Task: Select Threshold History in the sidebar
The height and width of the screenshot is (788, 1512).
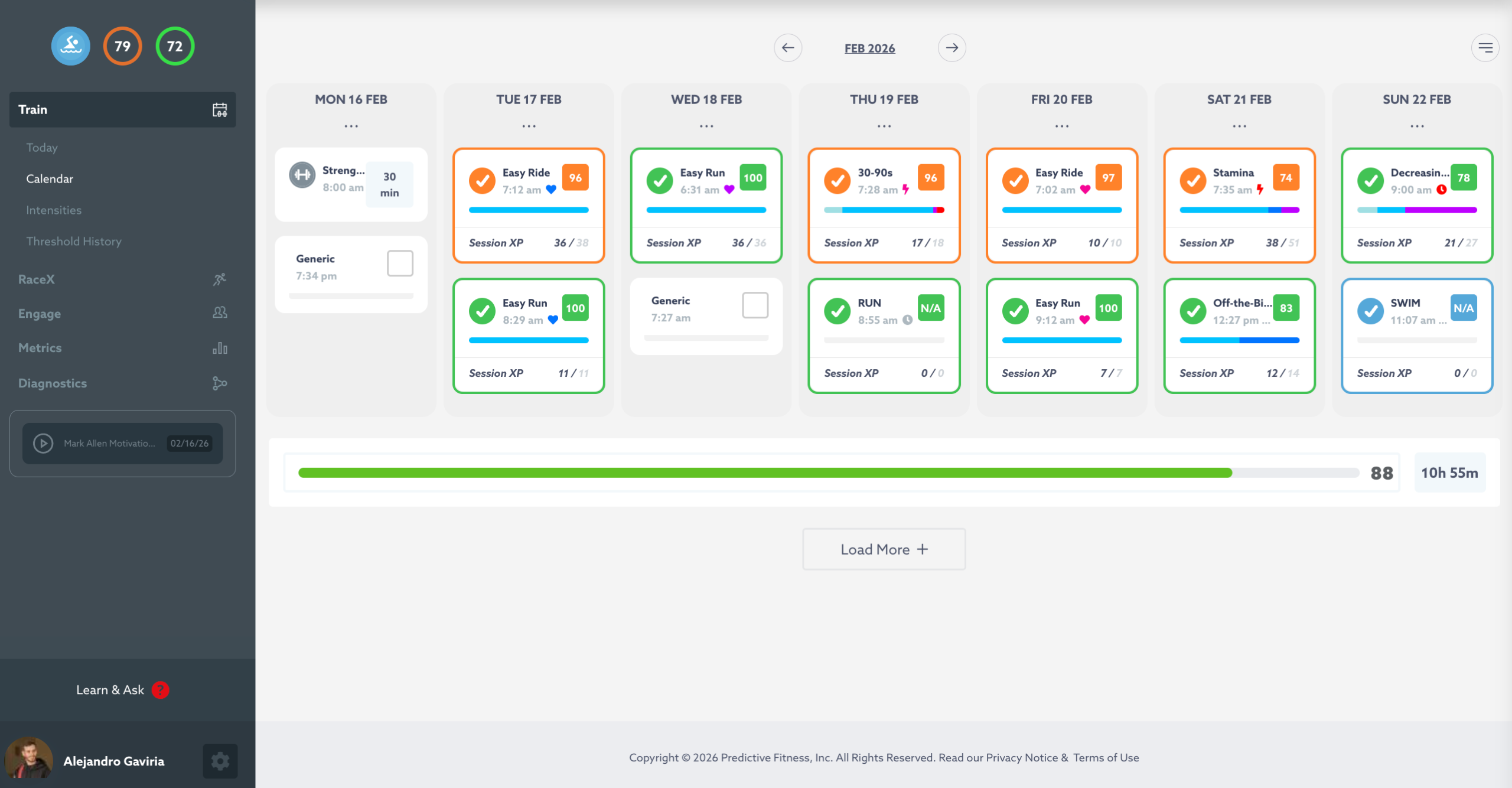Action: [74, 242]
